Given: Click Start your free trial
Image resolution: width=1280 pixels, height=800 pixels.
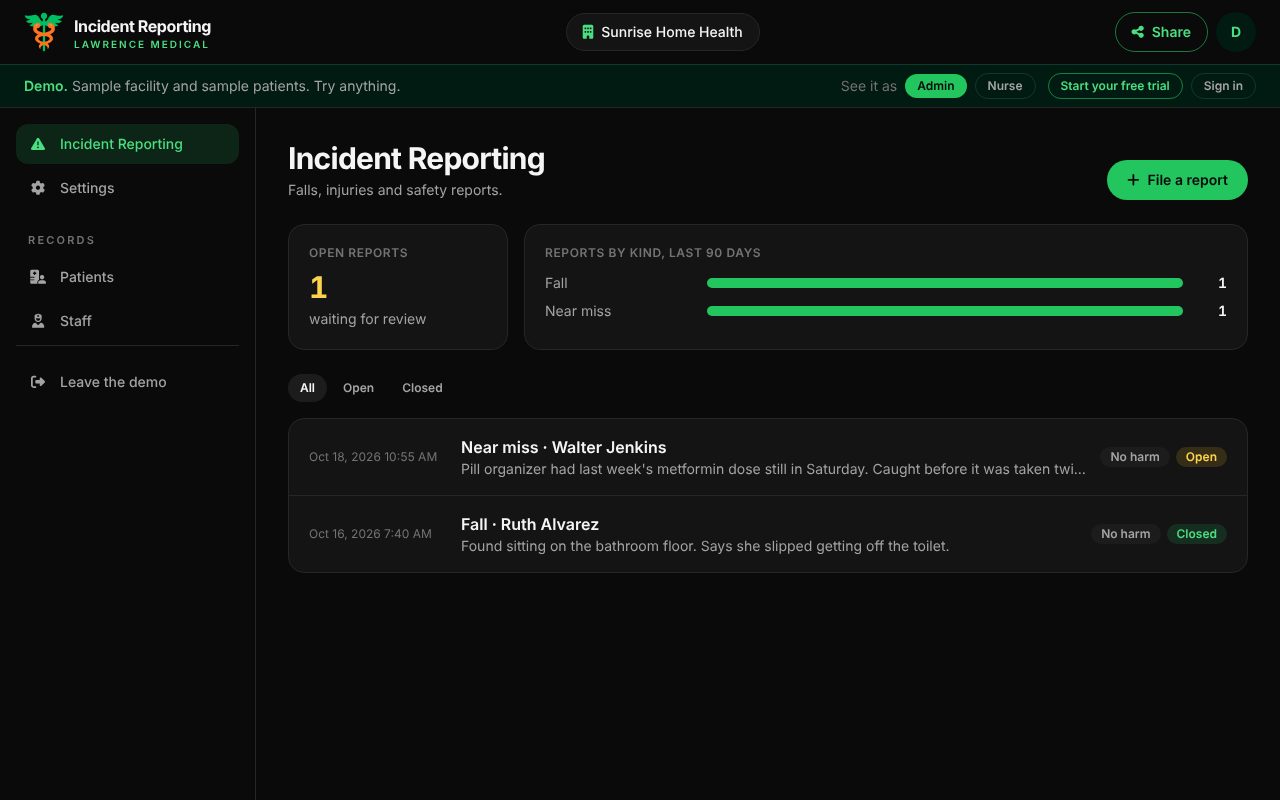Looking at the screenshot, I should click(1115, 86).
